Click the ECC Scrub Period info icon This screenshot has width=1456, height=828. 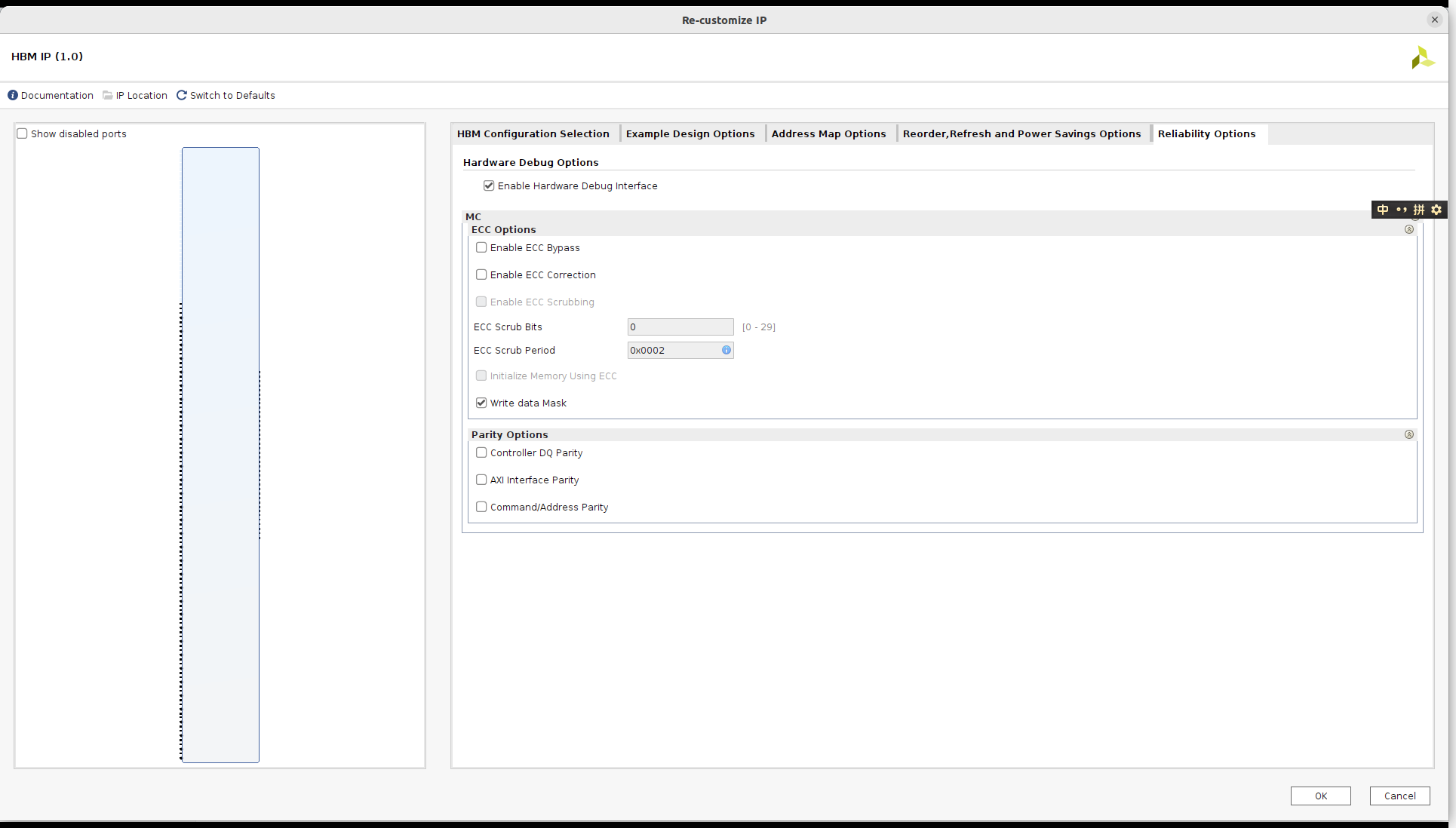coord(726,350)
